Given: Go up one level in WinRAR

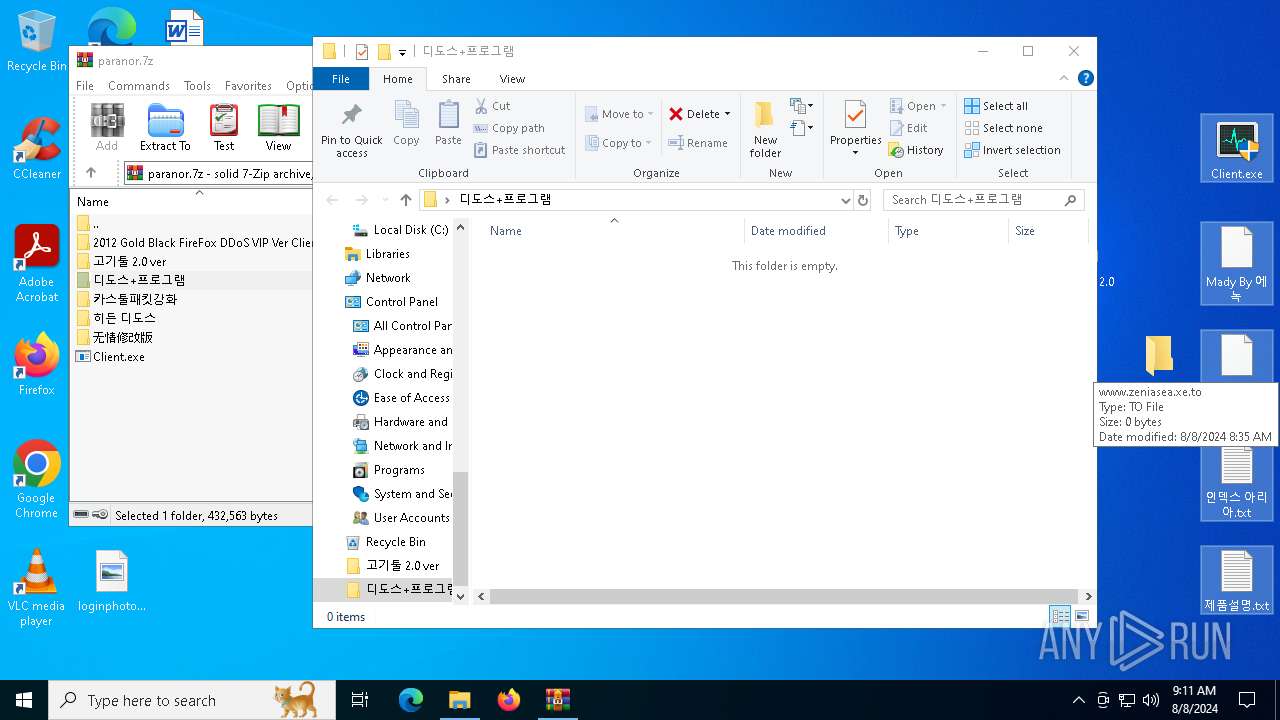Looking at the screenshot, I should [x=91, y=173].
